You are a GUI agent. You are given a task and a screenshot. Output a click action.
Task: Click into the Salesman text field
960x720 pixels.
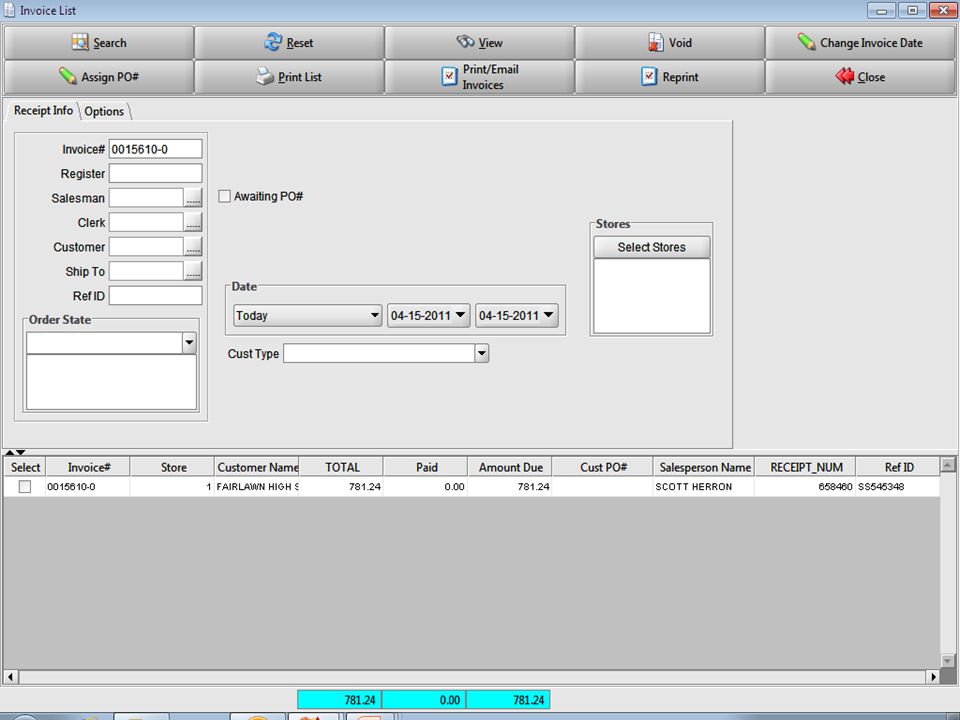tap(146, 198)
